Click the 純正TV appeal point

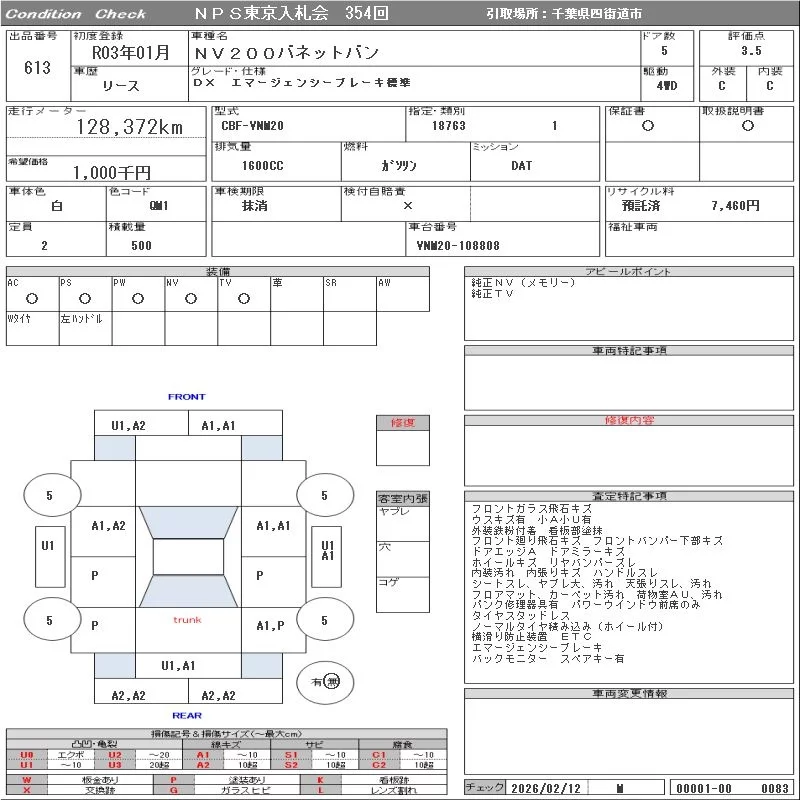click(x=492, y=293)
